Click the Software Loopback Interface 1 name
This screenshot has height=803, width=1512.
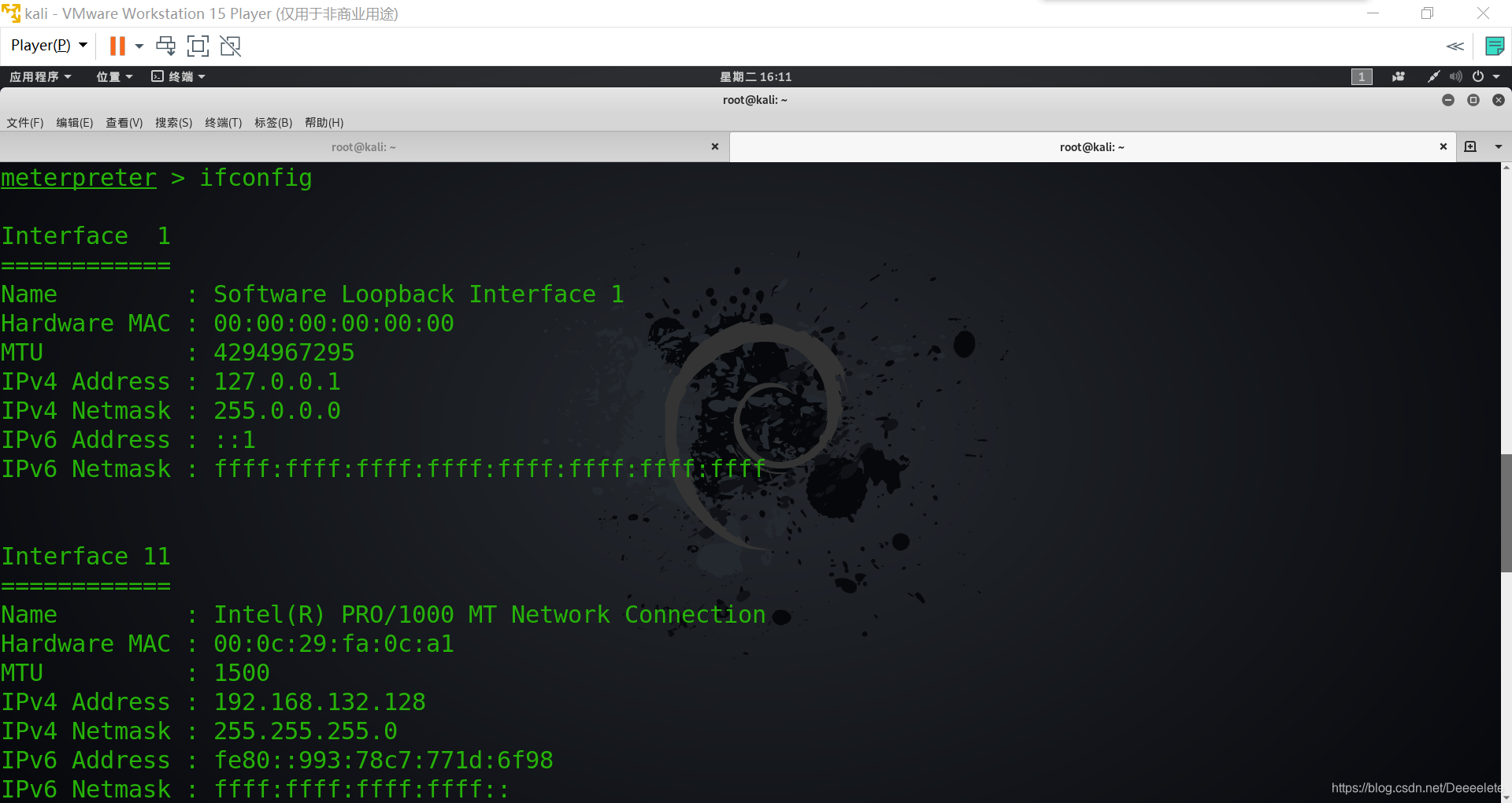419,294
